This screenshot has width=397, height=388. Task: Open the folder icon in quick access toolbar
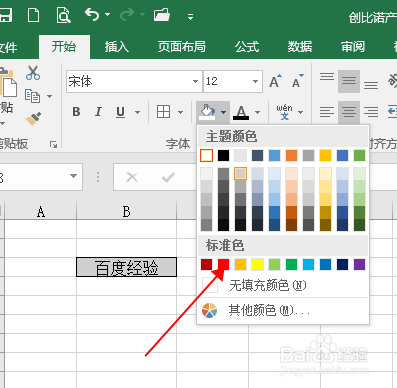coord(162,15)
